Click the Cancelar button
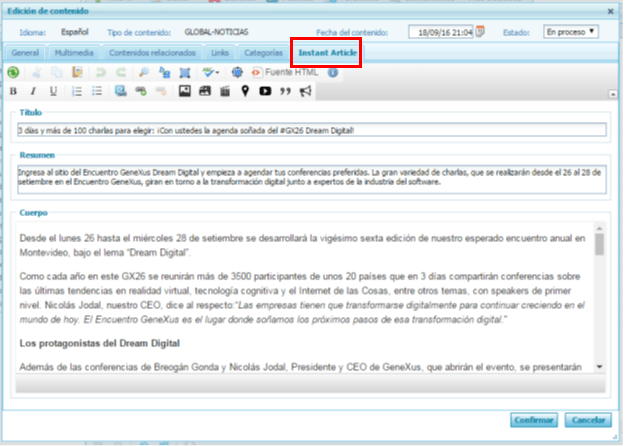625x446 pixels. [588, 419]
